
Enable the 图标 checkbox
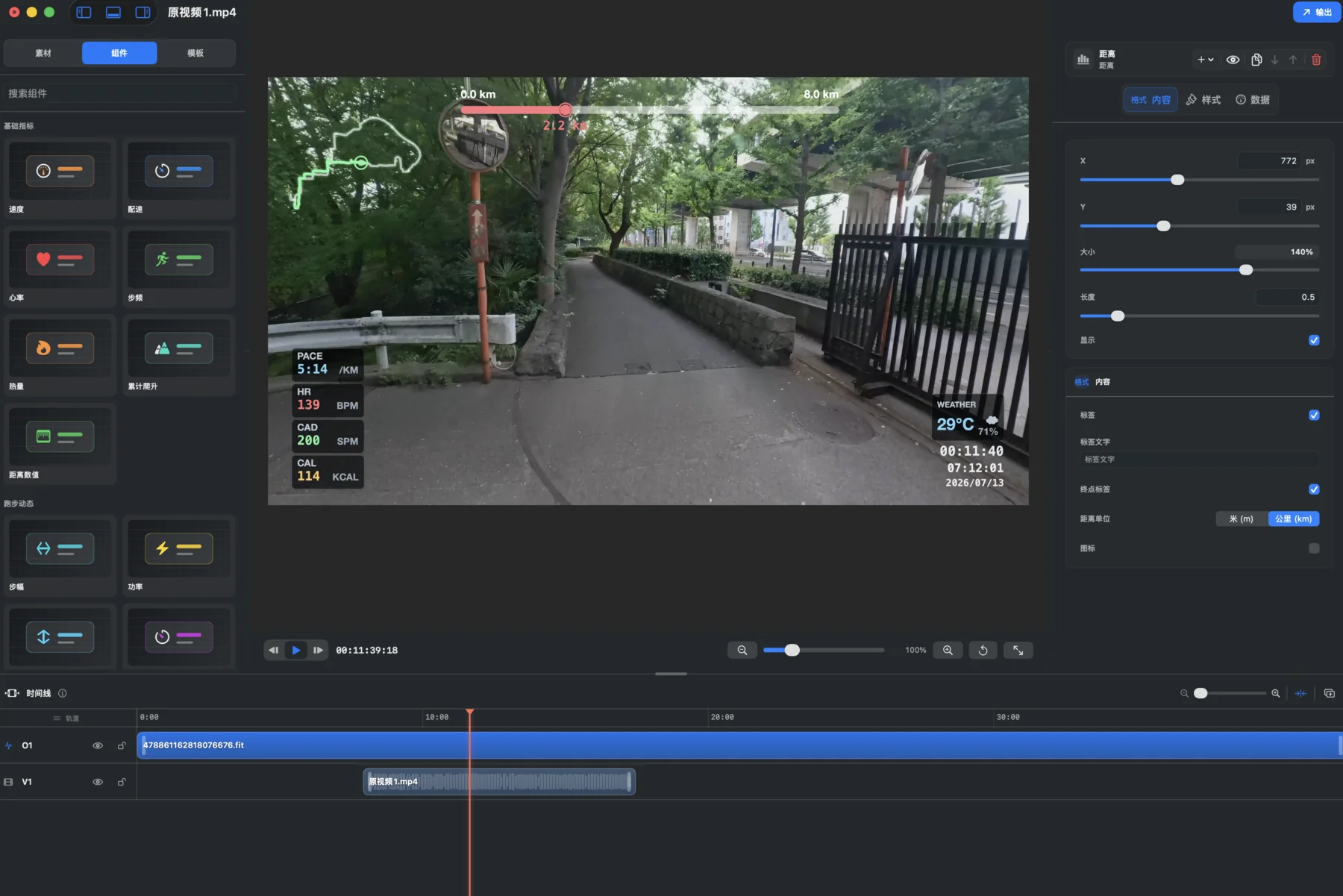tap(1314, 548)
